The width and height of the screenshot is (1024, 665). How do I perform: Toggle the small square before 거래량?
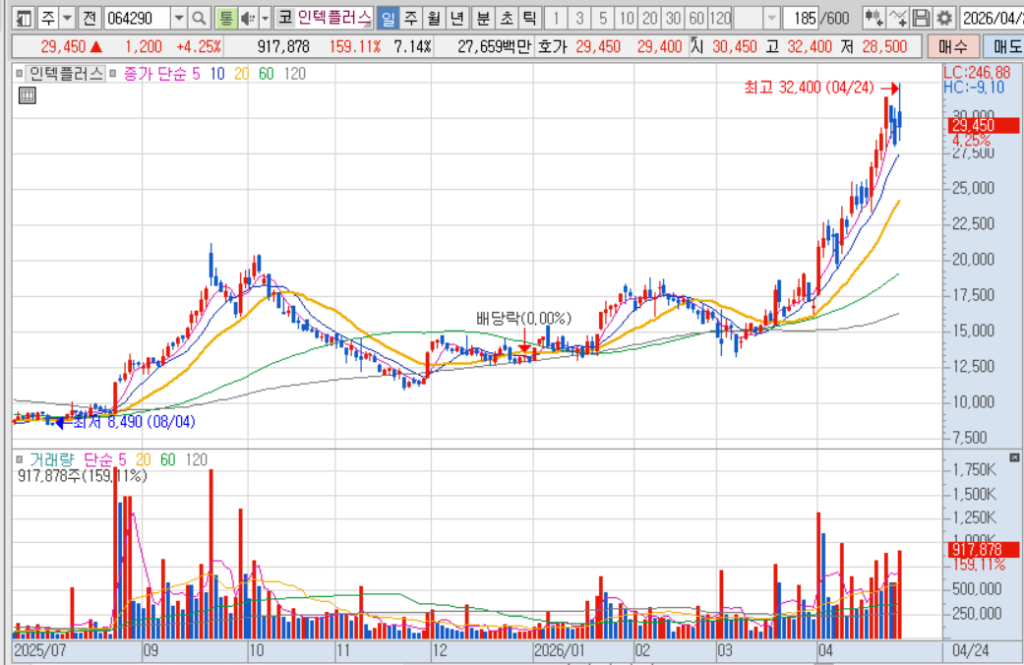19,460
